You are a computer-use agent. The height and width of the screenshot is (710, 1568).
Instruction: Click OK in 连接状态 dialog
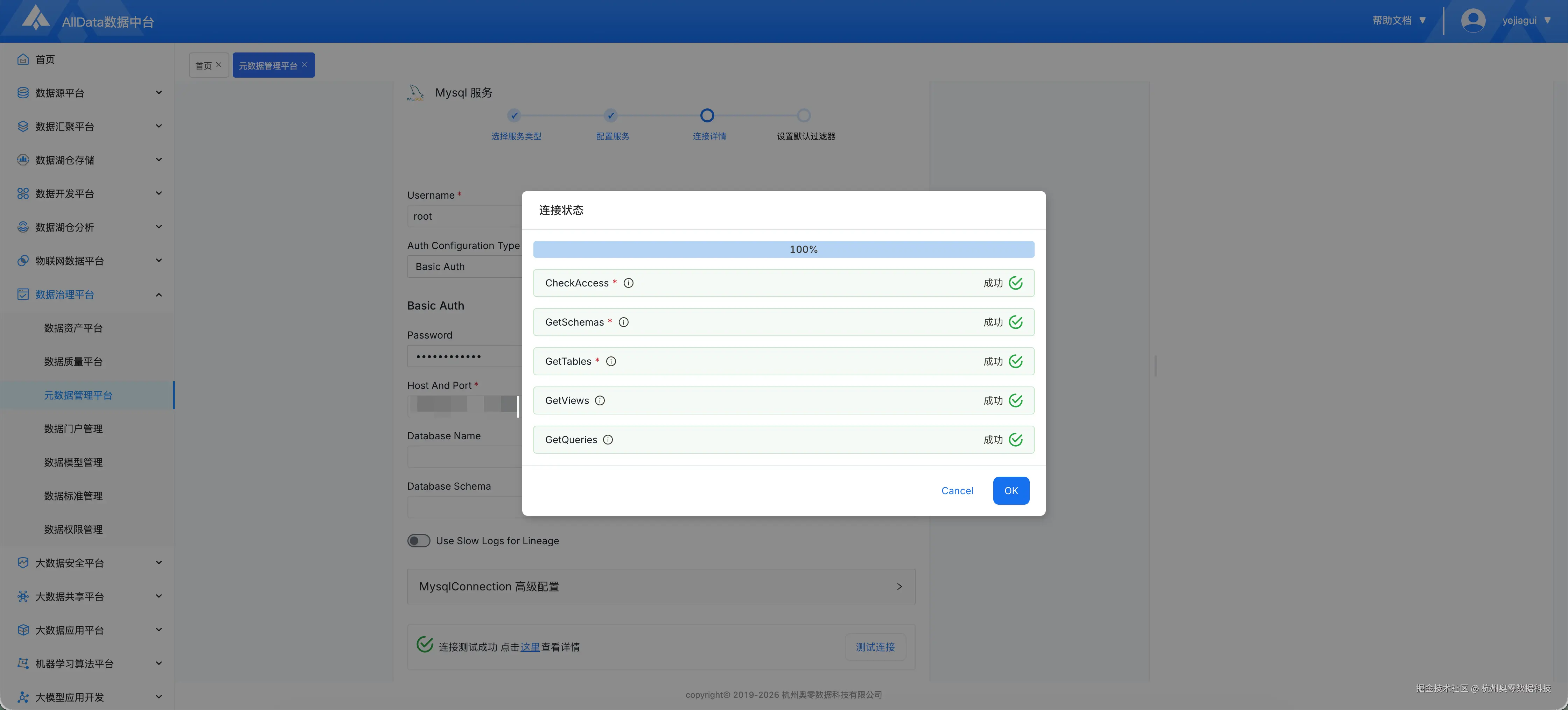point(1011,490)
